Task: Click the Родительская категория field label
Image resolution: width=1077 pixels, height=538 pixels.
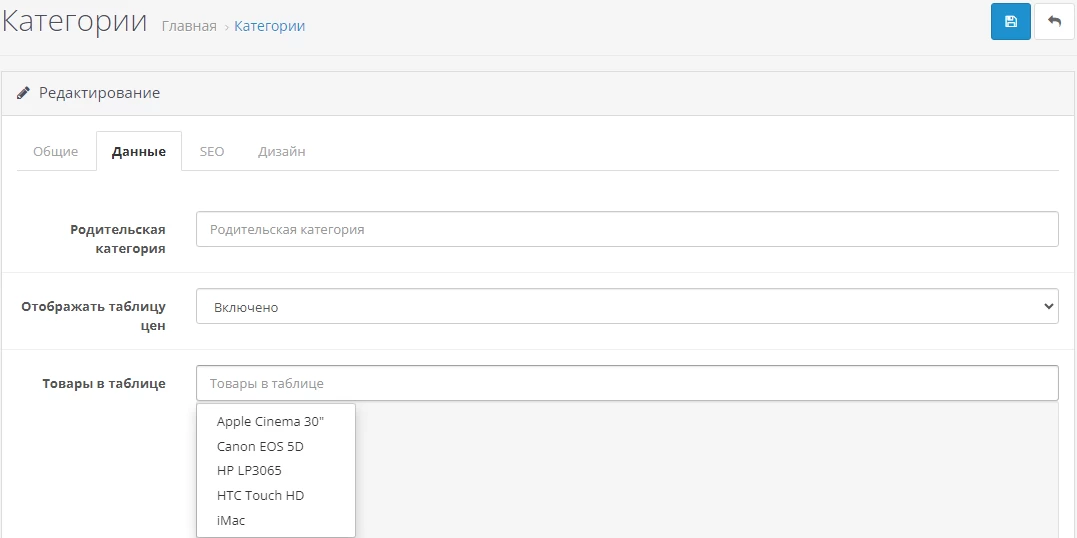Action: point(117,239)
